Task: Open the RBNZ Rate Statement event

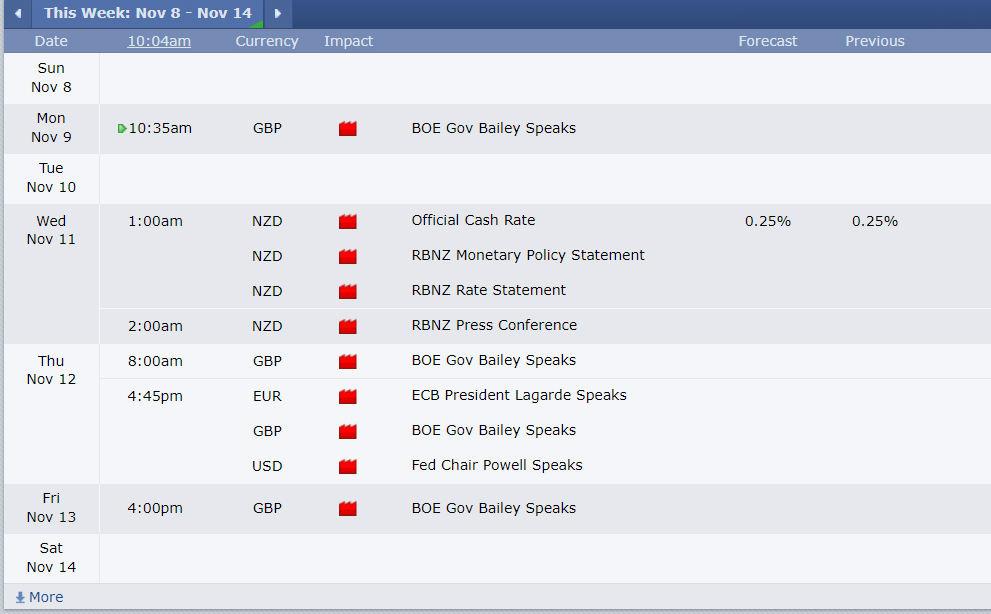Action: 489,290
